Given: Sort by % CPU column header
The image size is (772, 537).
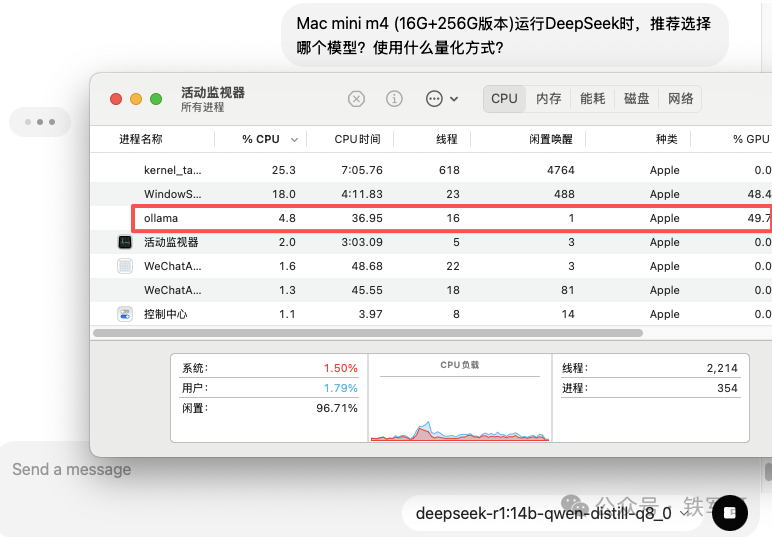Looking at the screenshot, I should click(x=261, y=139).
